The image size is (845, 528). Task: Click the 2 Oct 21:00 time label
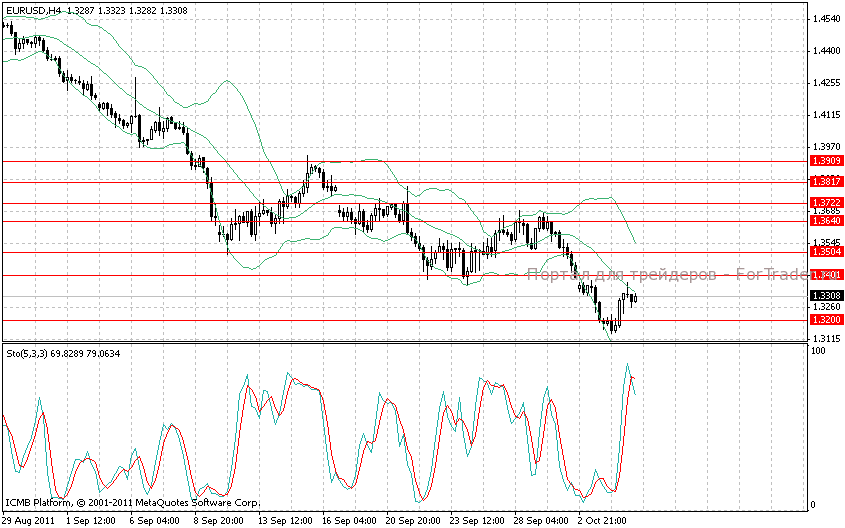(x=603, y=520)
